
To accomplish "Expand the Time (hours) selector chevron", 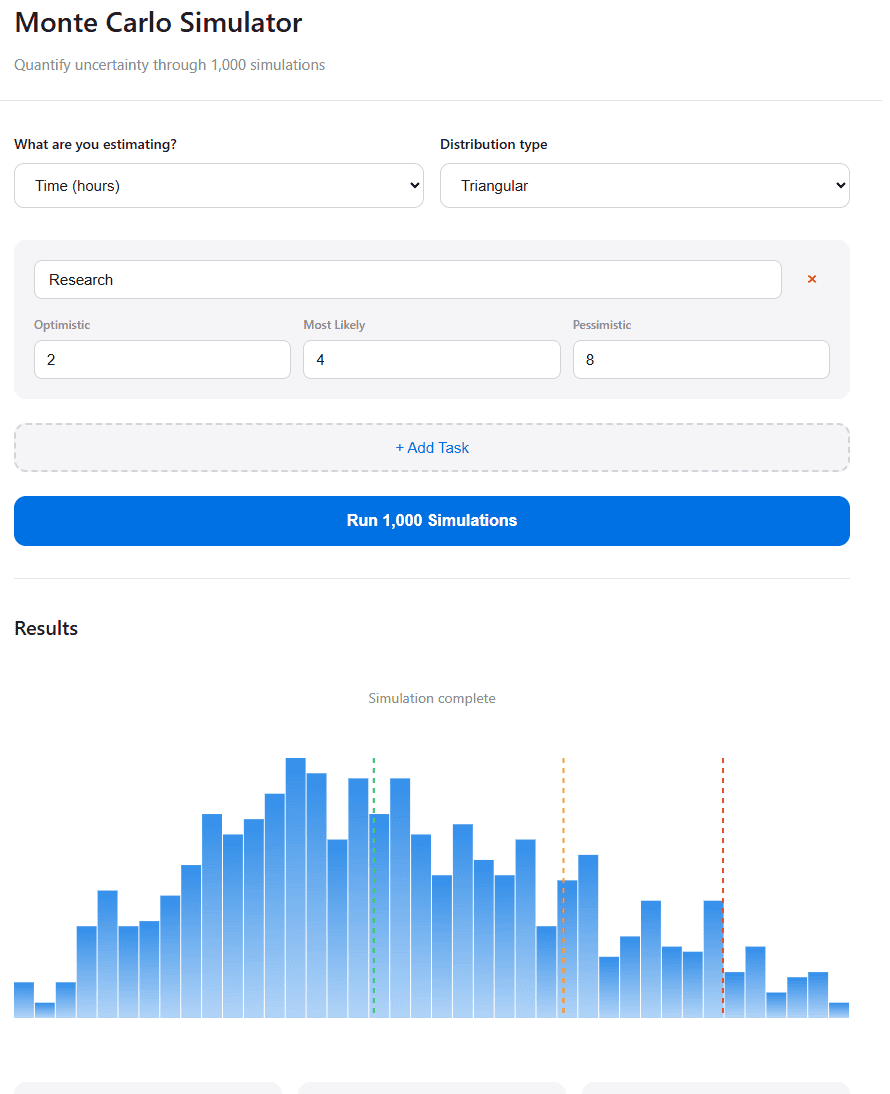I will [x=414, y=185].
